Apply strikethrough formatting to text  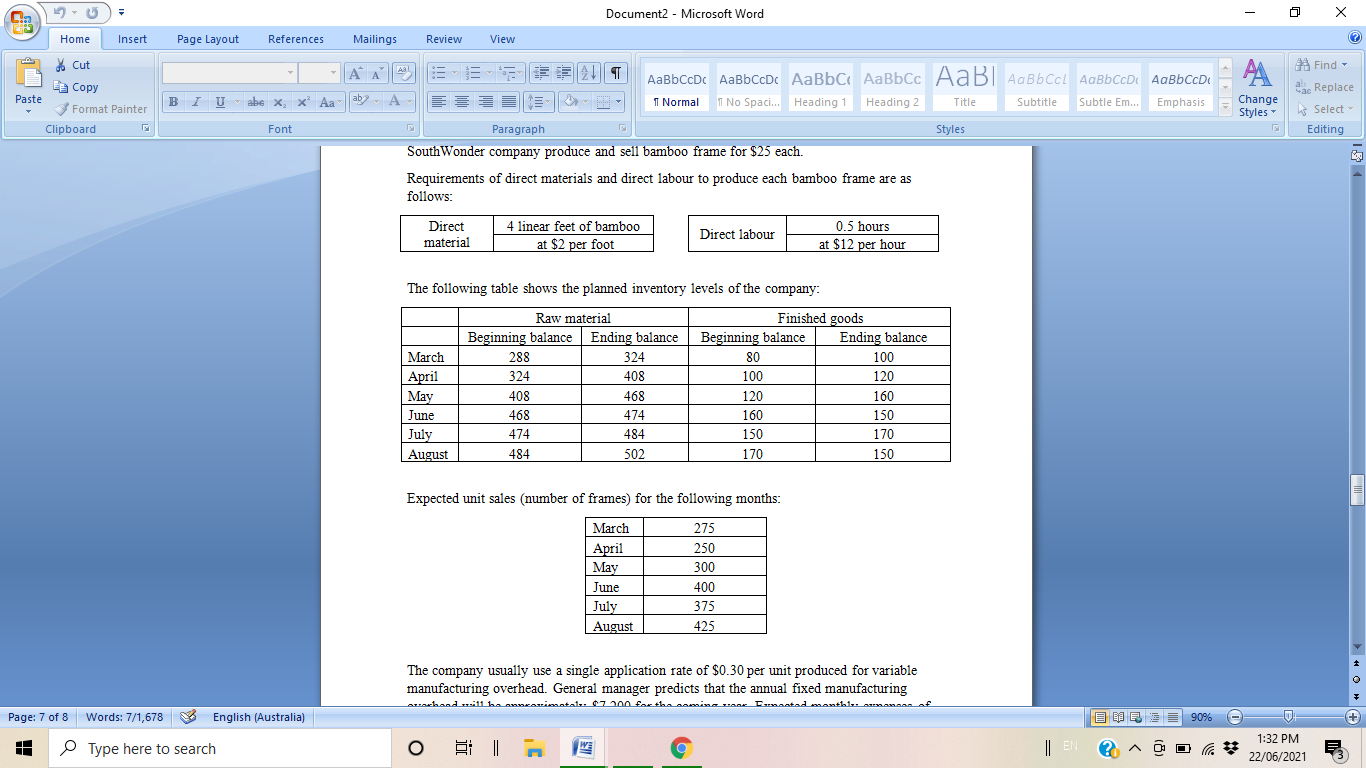pyautogui.click(x=255, y=102)
